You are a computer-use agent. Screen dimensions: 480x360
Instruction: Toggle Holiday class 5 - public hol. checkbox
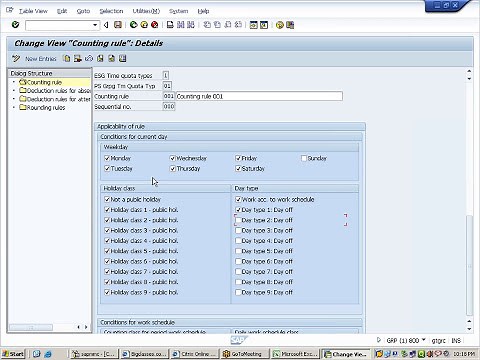coord(107,251)
